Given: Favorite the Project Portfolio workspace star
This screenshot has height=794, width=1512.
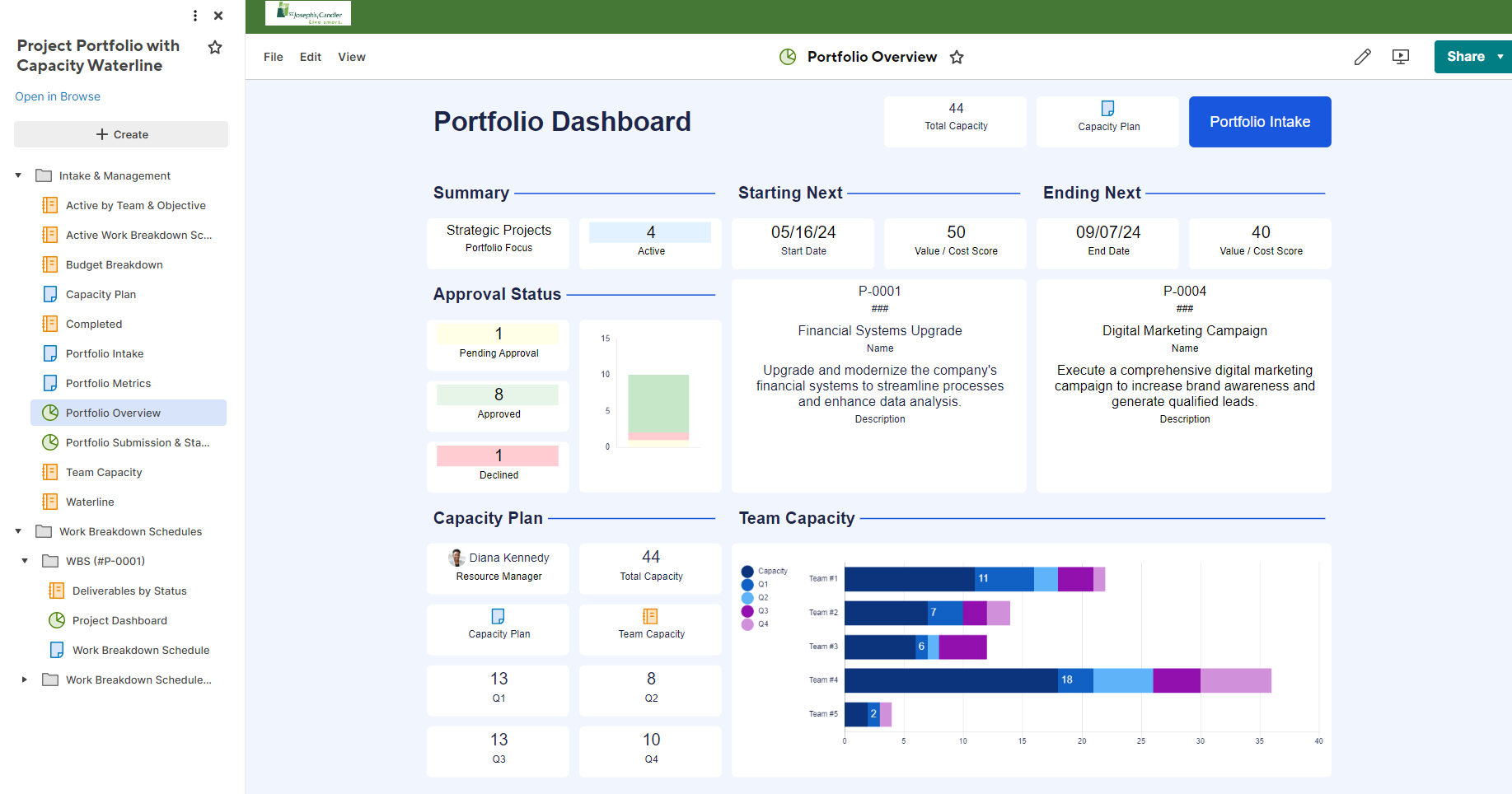Looking at the screenshot, I should [215, 48].
